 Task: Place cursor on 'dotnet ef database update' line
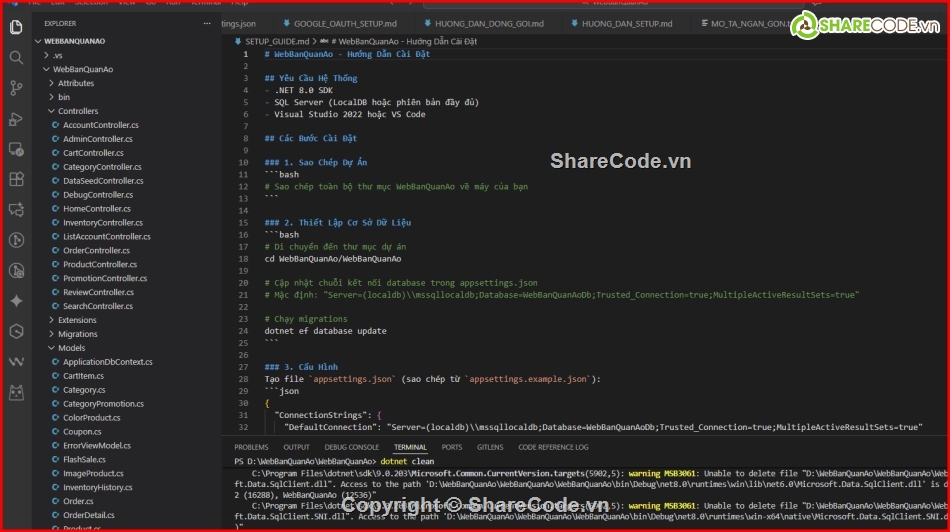(325, 331)
